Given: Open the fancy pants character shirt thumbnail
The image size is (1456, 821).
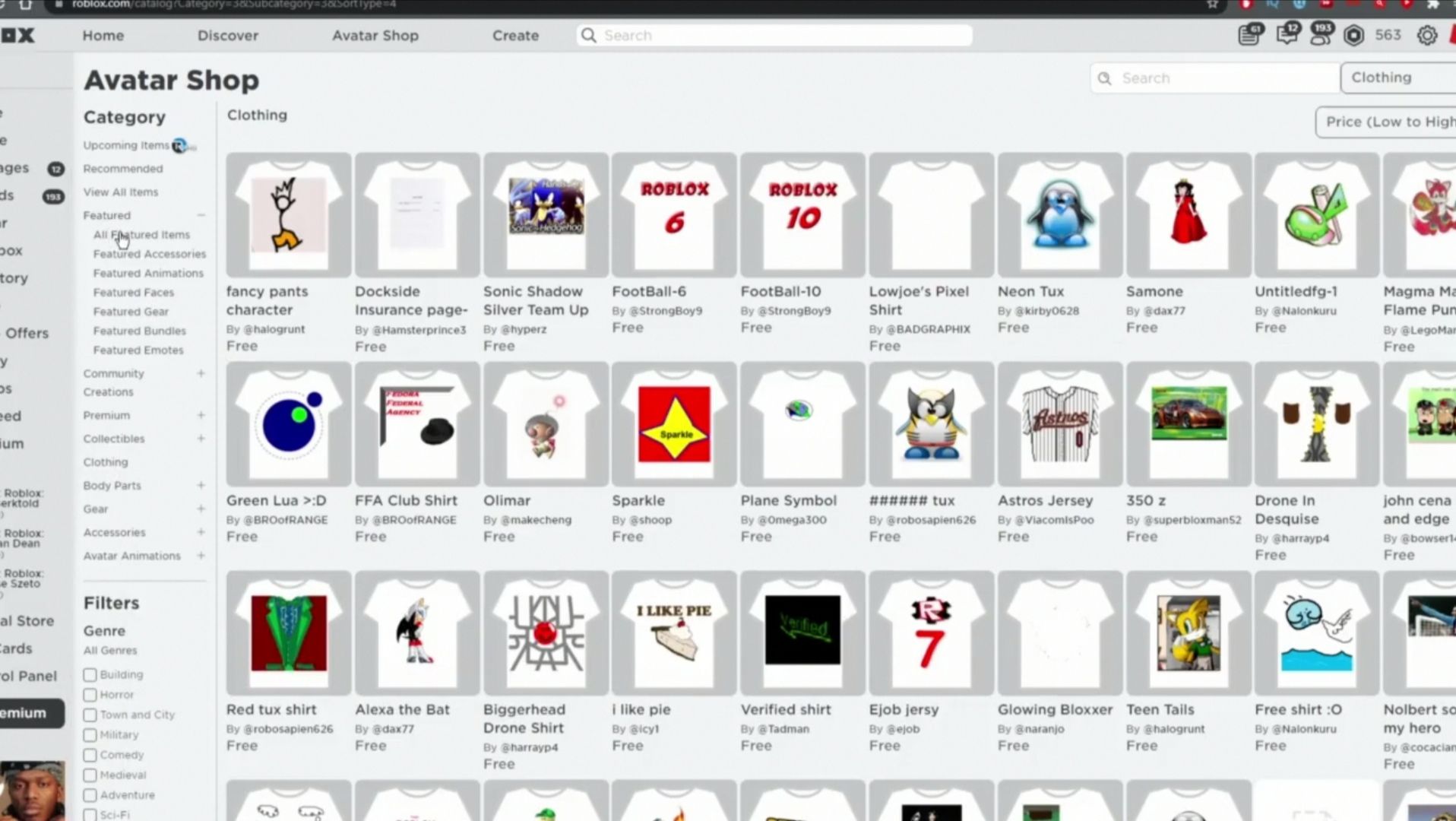Looking at the screenshot, I should (x=289, y=215).
